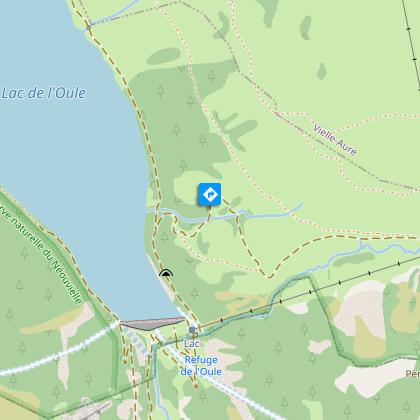The image size is (420, 420).
Task: Click the dark green oval patch near the top
Action: click(x=164, y=56)
